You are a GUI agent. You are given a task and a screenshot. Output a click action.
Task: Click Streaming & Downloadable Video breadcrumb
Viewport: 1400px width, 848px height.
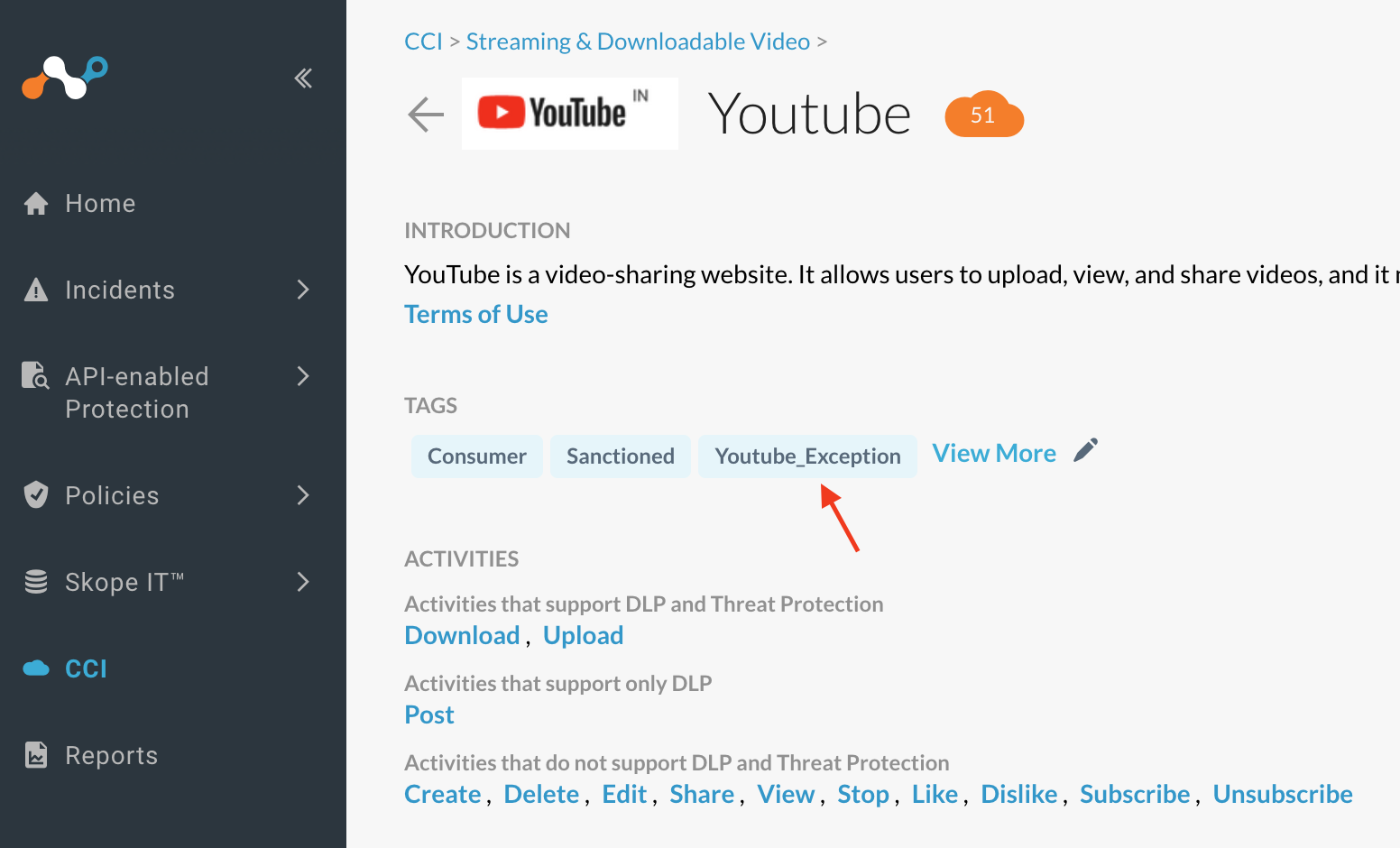pos(638,41)
